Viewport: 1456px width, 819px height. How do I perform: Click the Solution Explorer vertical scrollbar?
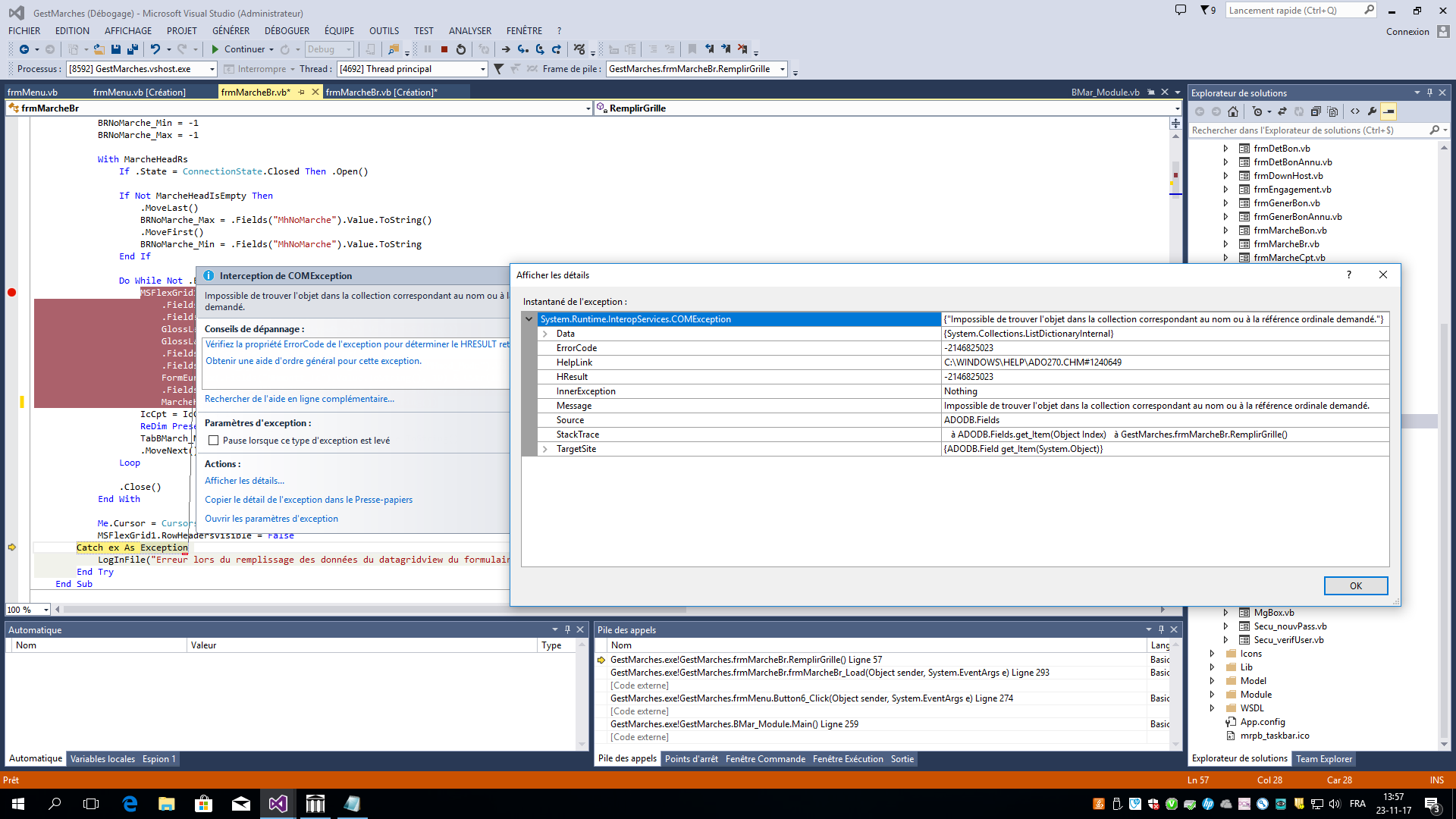1444,447
